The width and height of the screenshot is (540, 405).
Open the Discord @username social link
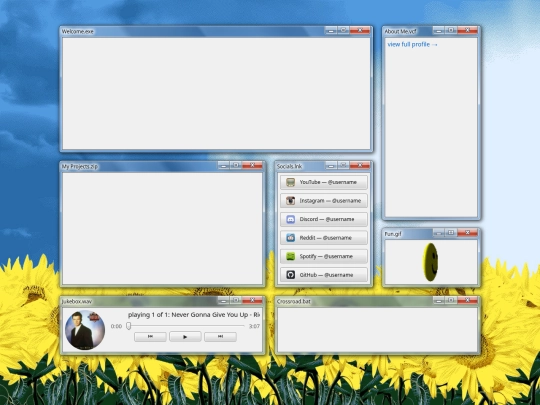[323, 219]
